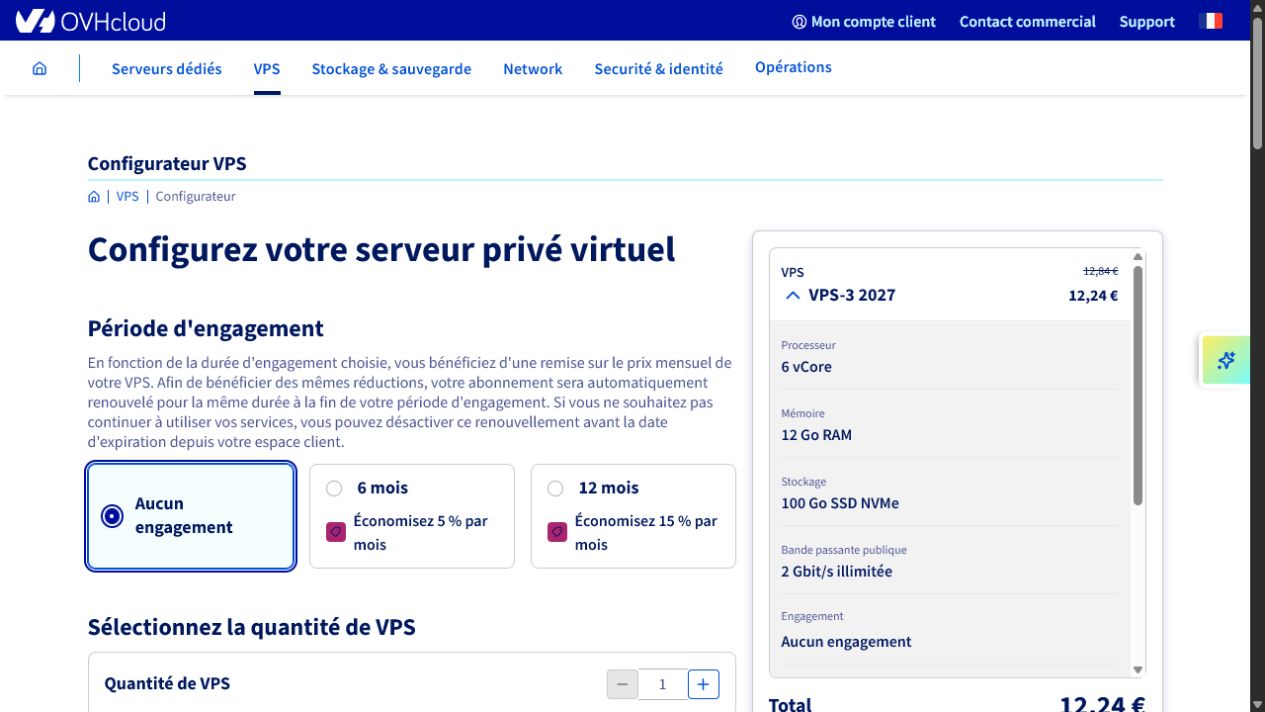This screenshot has height=712, width=1265.
Task: Click the OVHcloud logo
Action: (91, 21)
